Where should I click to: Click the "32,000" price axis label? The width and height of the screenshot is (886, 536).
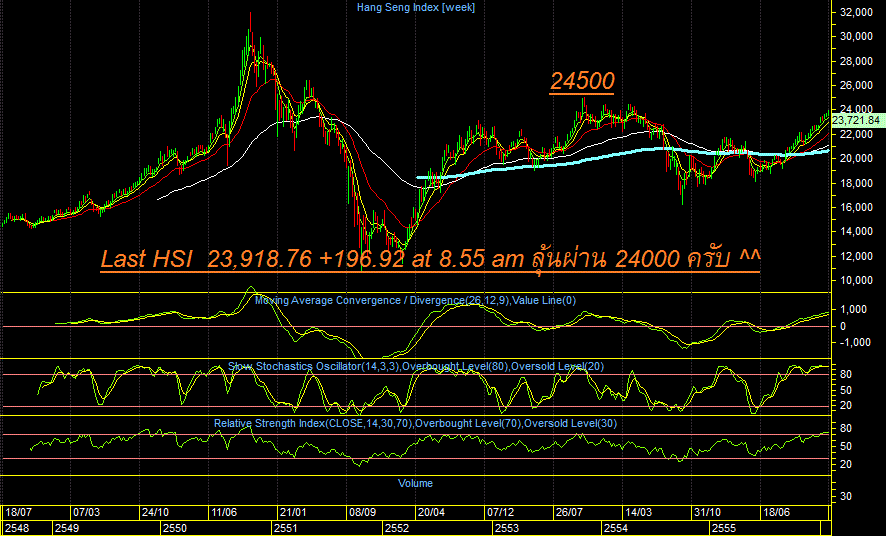857,12
